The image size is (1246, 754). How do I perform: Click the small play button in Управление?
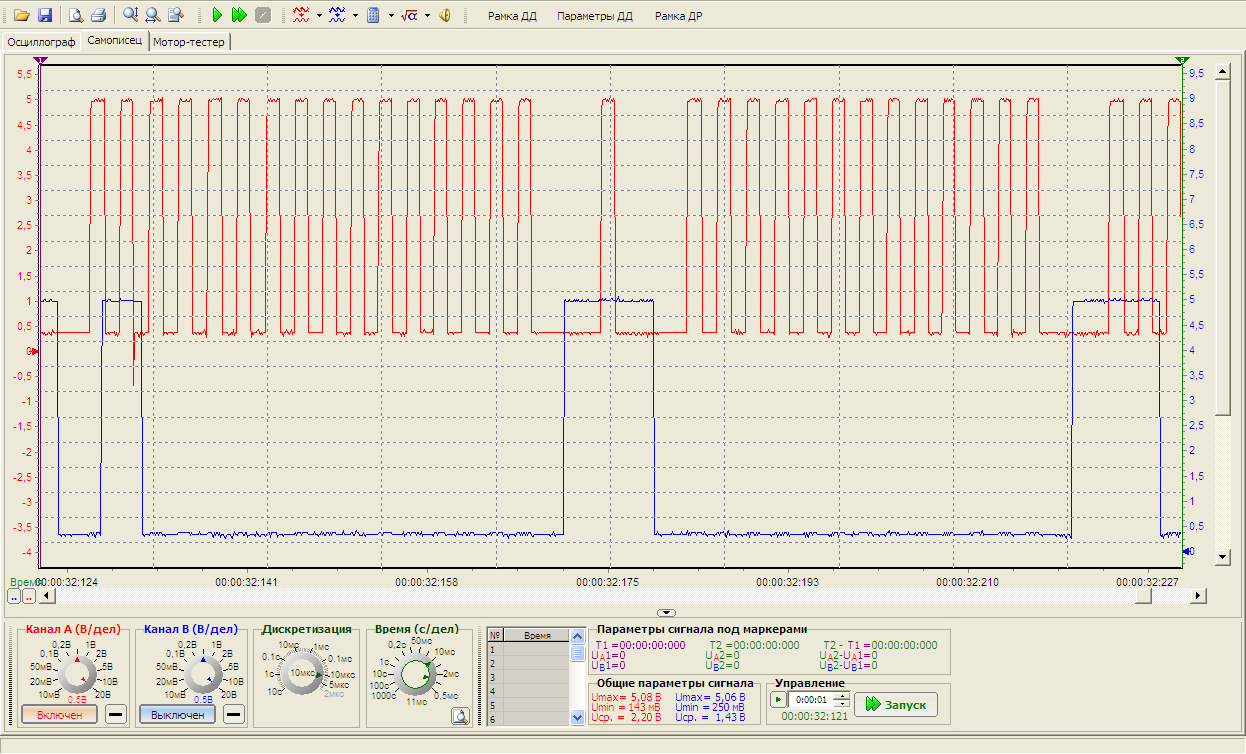click(x=778, y=698)
